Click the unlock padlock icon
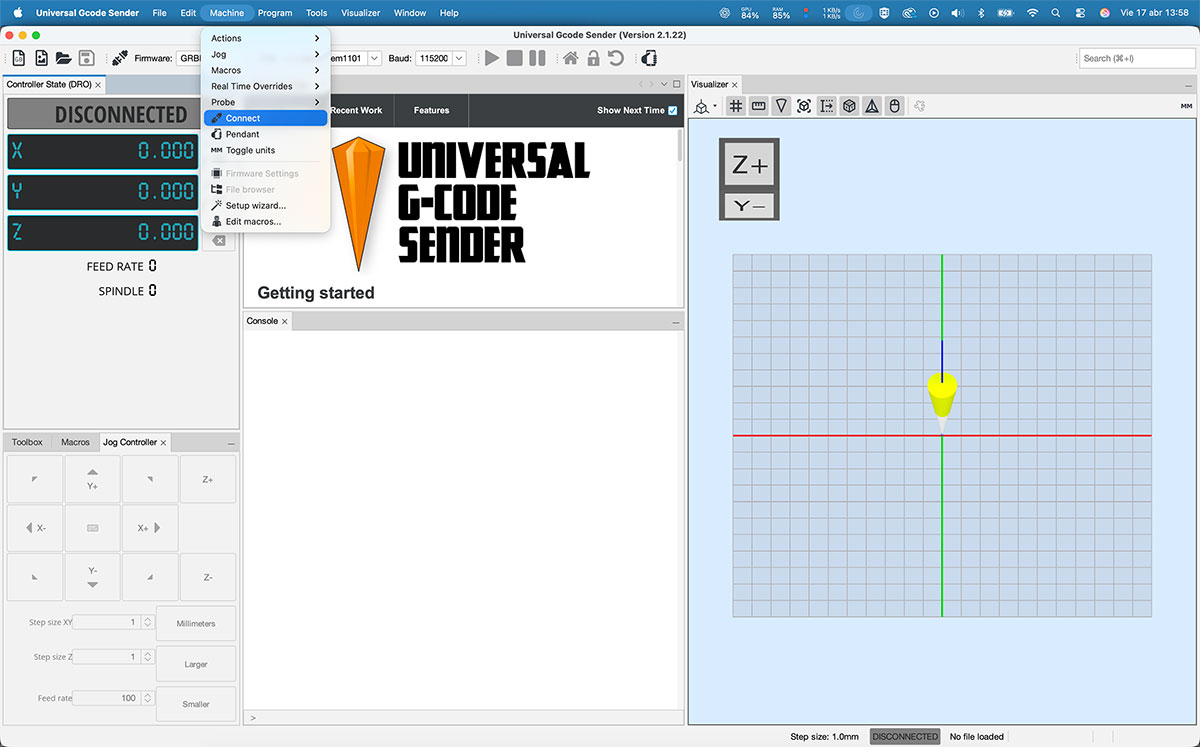 (593, 58)
